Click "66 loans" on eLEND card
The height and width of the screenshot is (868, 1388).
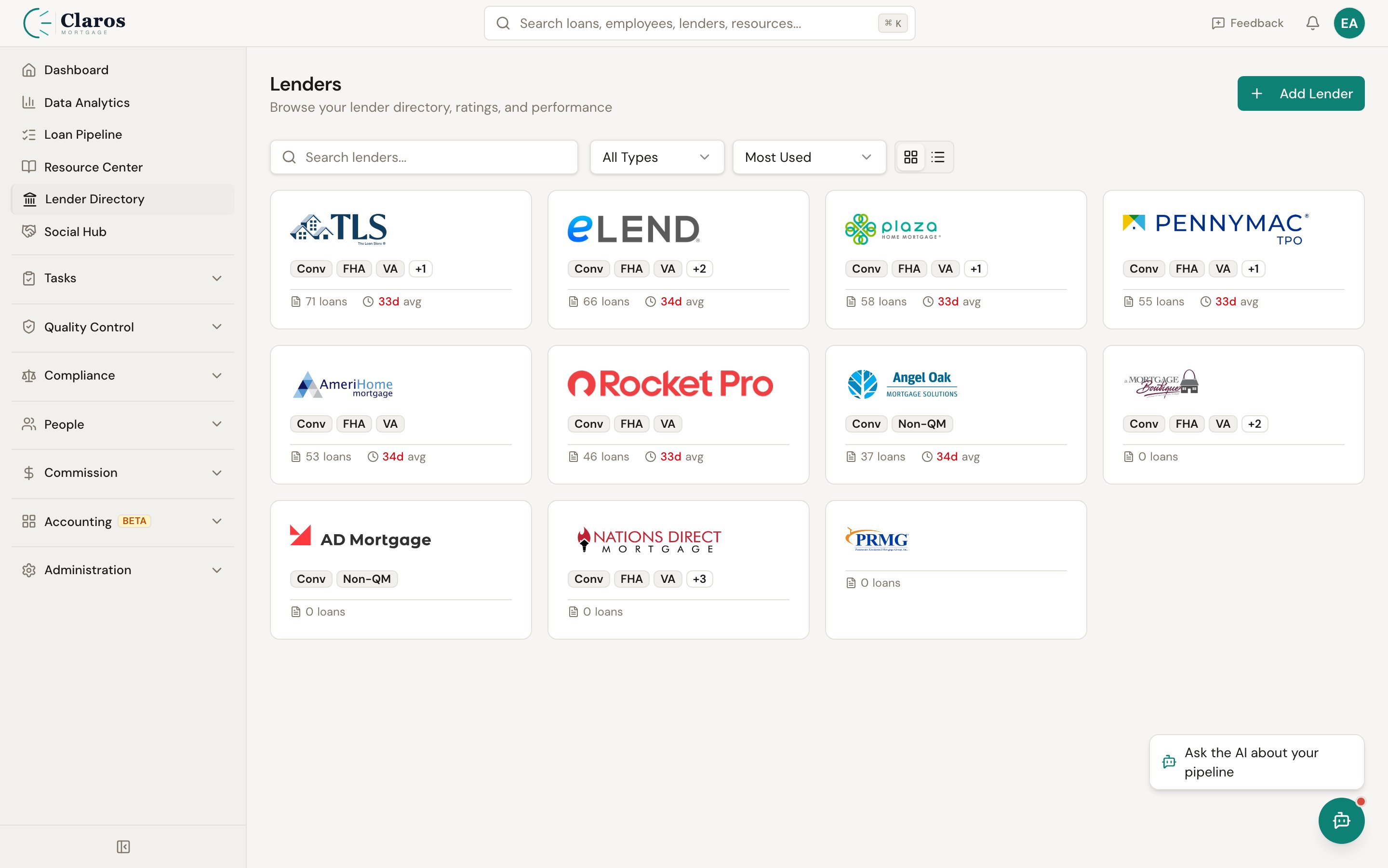coord(599,302)
